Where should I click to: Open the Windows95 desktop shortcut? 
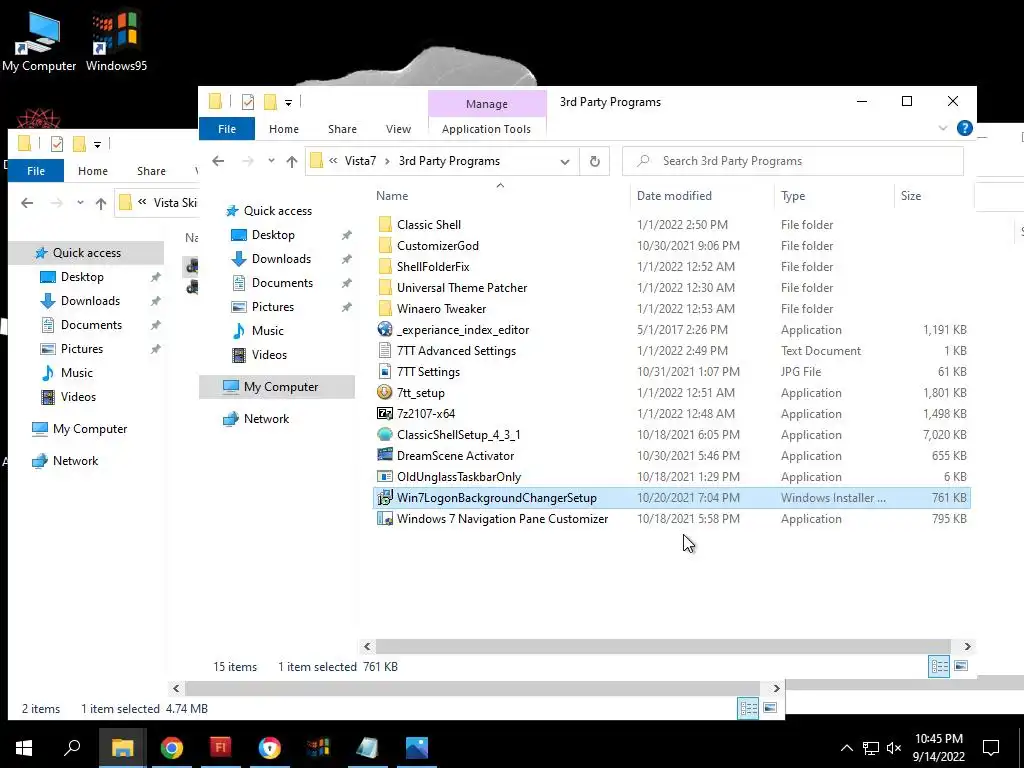pos(116,40)
